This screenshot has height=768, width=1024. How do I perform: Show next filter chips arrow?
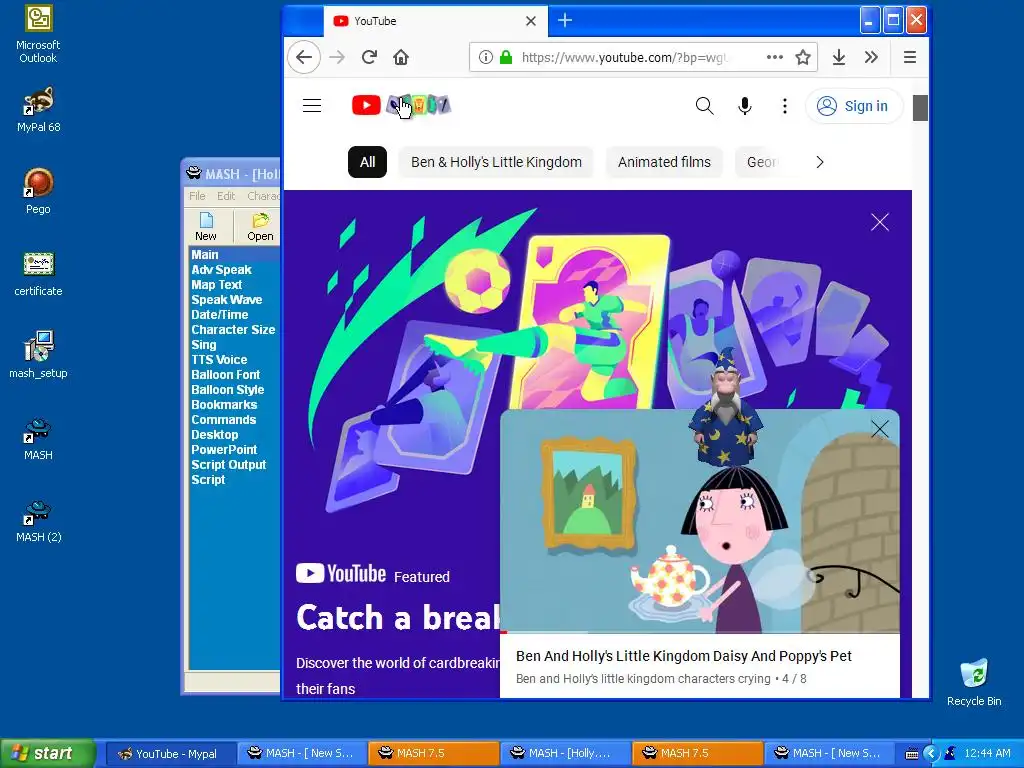[820, 162]
